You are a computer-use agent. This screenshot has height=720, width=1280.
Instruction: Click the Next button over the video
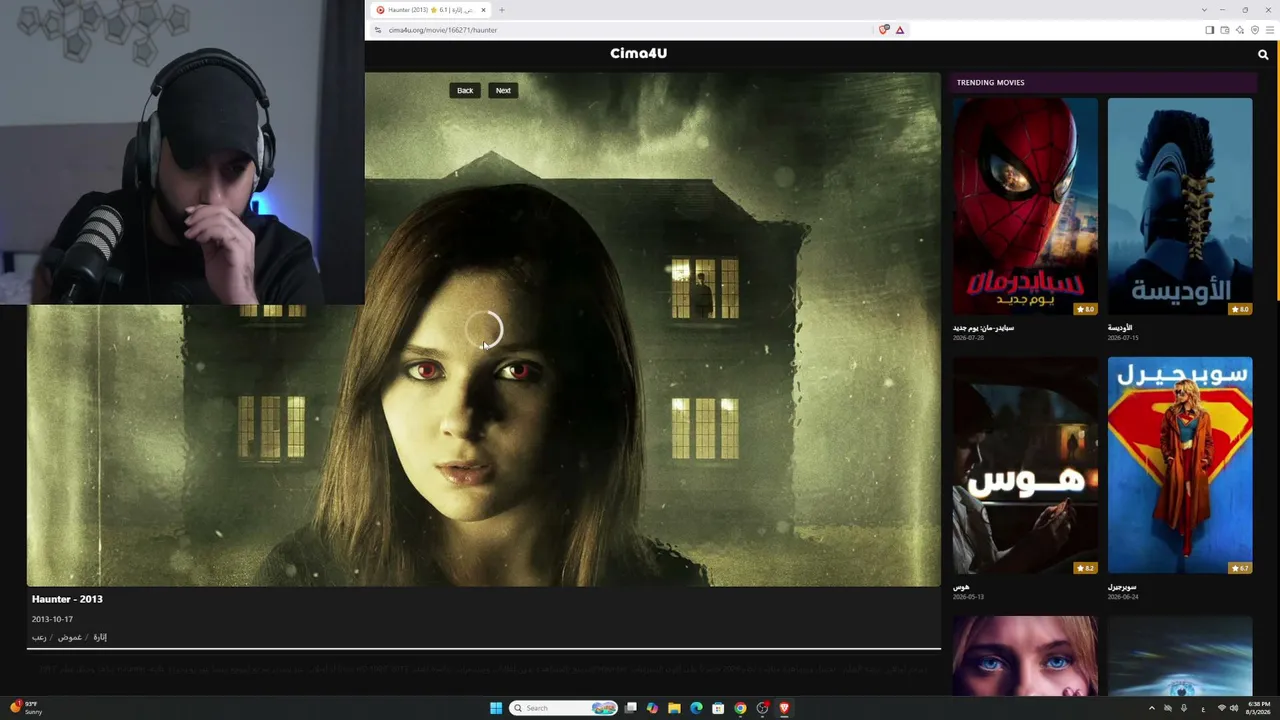pyautogui.click(x=503, y=90)
